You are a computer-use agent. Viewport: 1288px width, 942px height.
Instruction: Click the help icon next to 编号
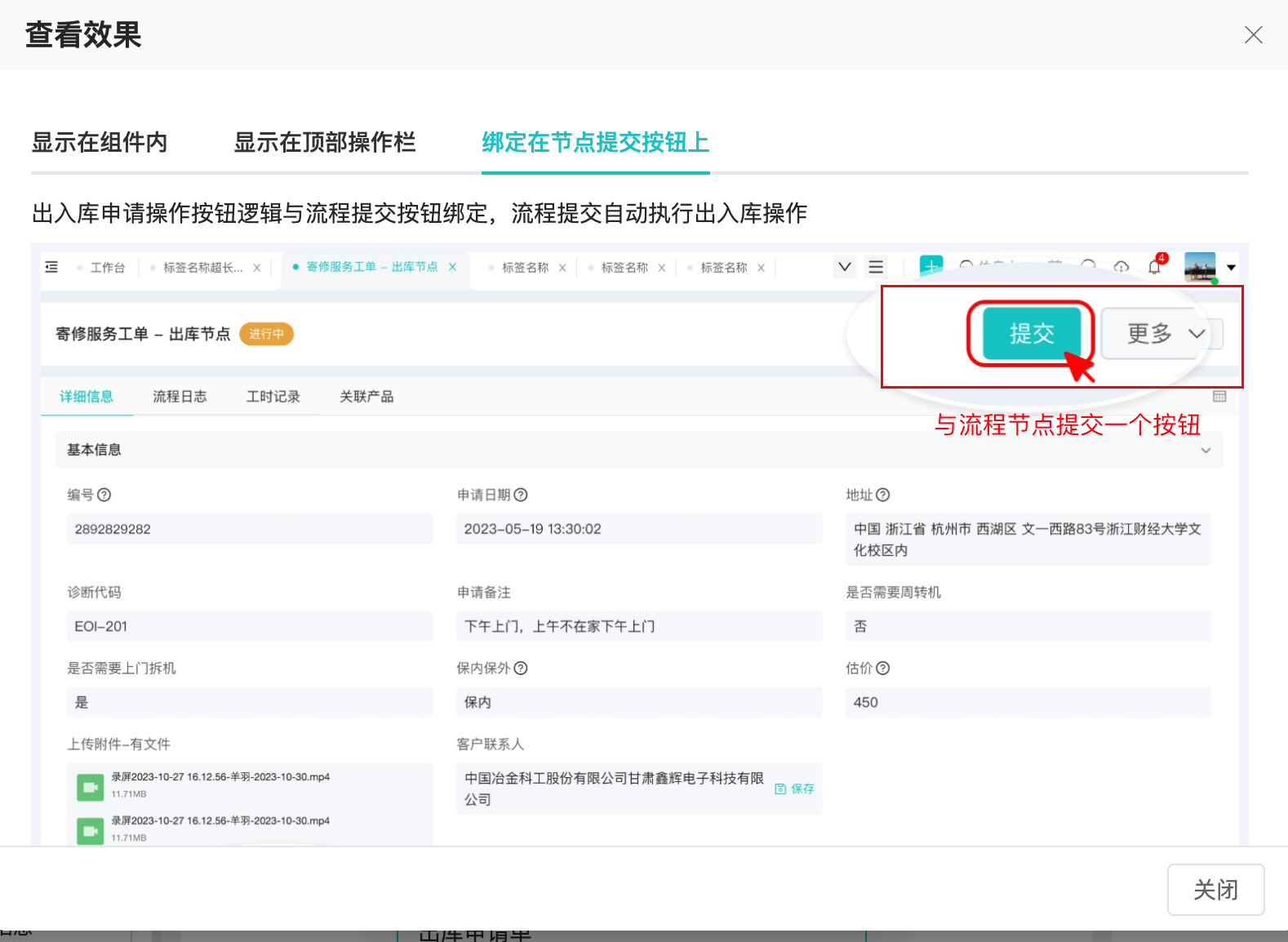point(104,495)
